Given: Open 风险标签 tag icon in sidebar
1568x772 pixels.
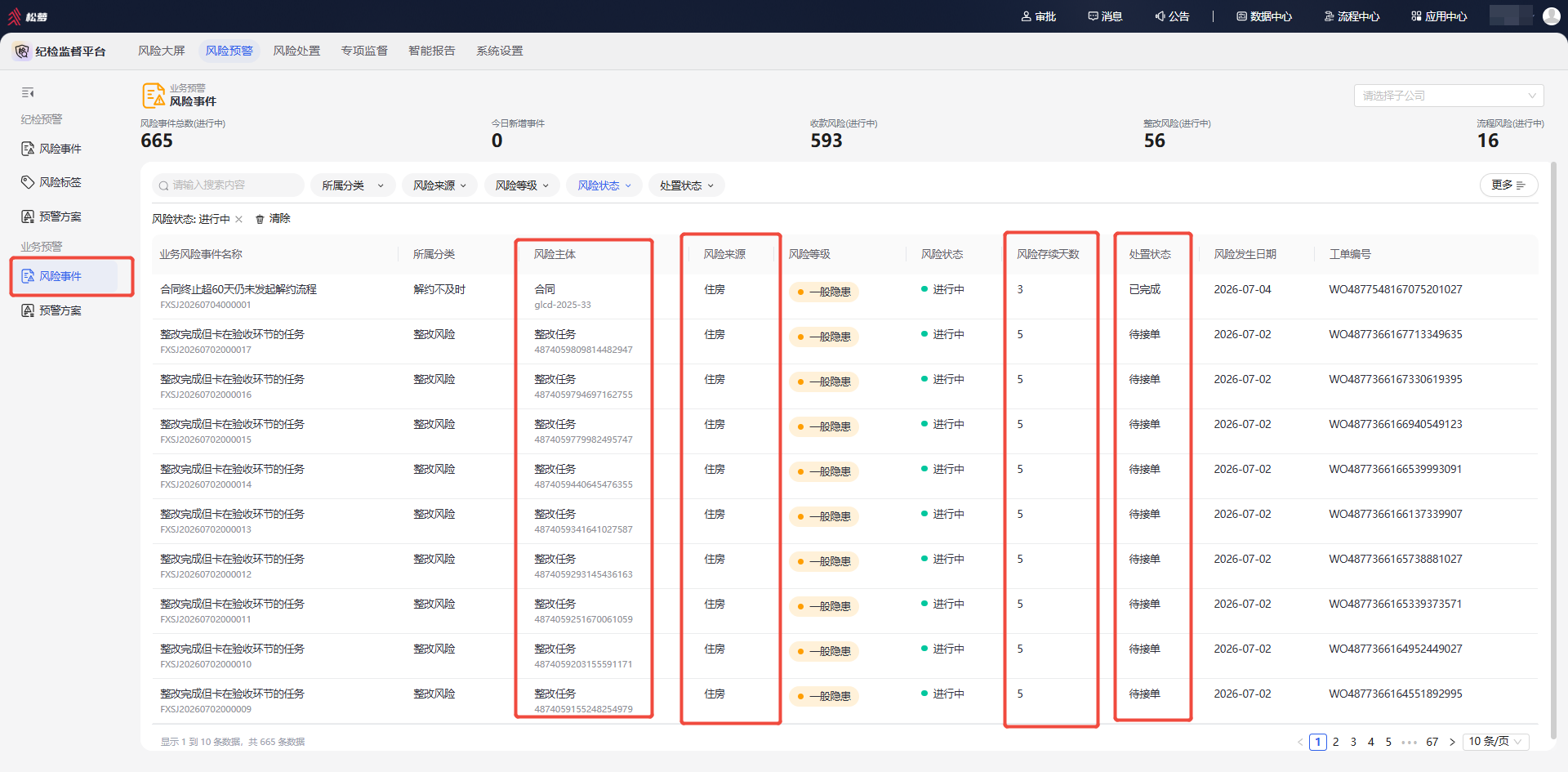Looking at the screenshot, I should pos(28,182).
